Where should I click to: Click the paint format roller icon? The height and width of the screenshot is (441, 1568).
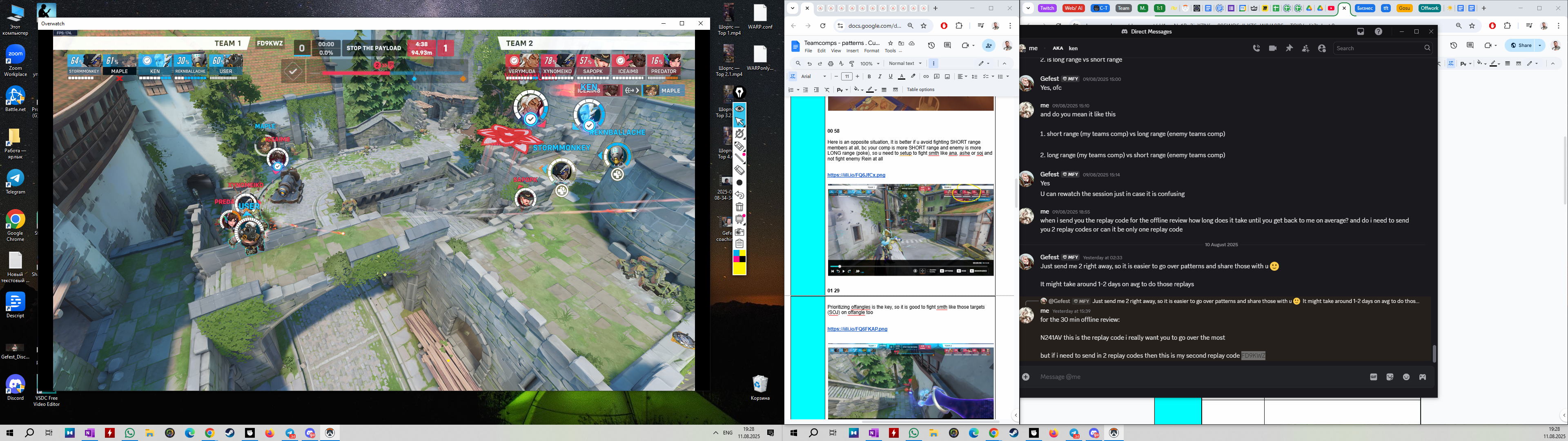851,63
